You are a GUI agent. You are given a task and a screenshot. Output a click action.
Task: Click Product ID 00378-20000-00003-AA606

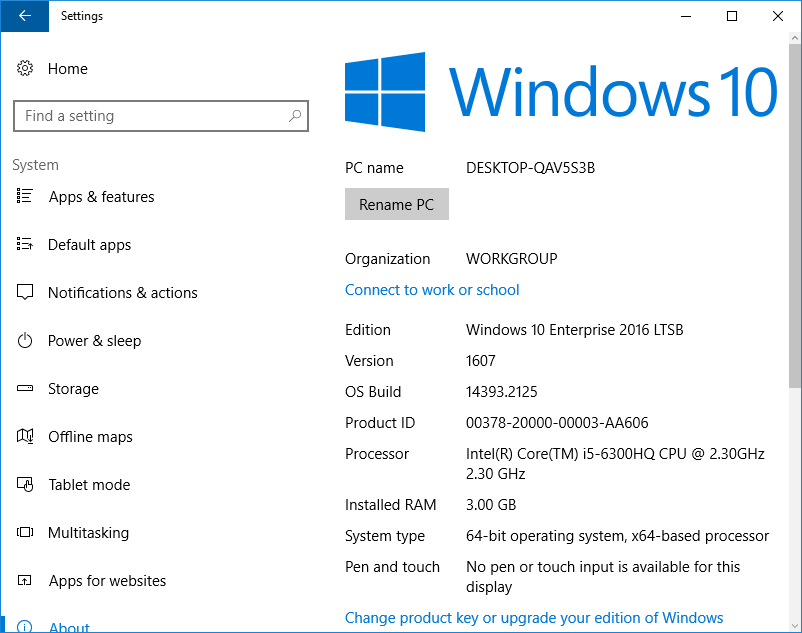(x=557, y=423)
